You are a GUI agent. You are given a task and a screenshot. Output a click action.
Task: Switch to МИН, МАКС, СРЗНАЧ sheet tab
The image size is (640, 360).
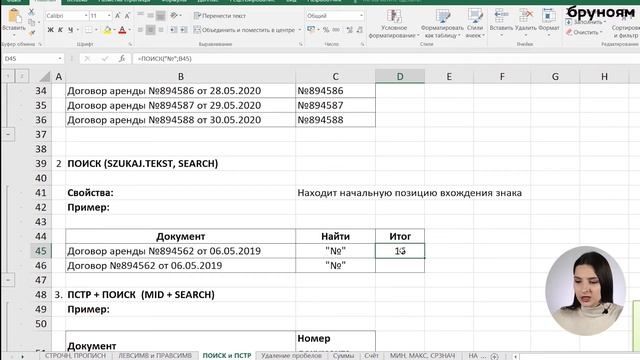pos(422,356)
